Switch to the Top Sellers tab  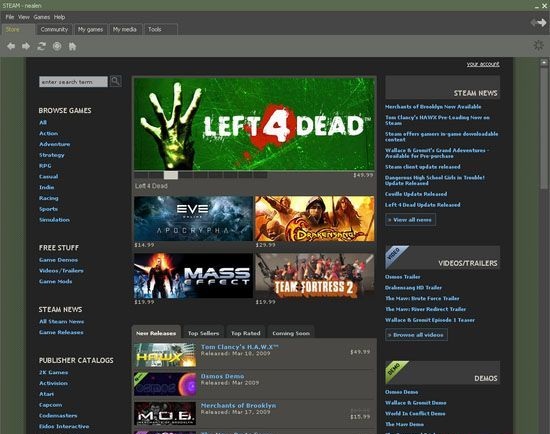click(x=203, y=333)
